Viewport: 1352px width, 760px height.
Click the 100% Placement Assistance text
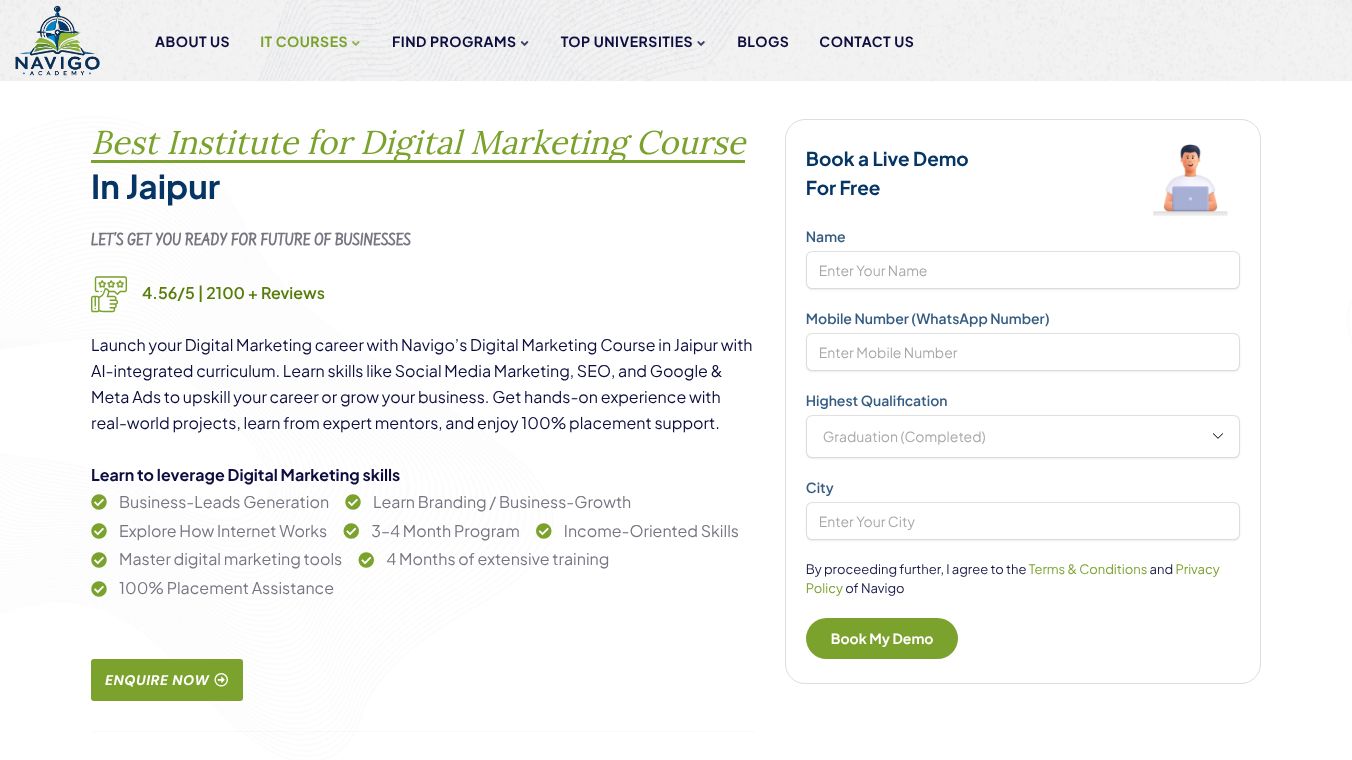point(226,588)
